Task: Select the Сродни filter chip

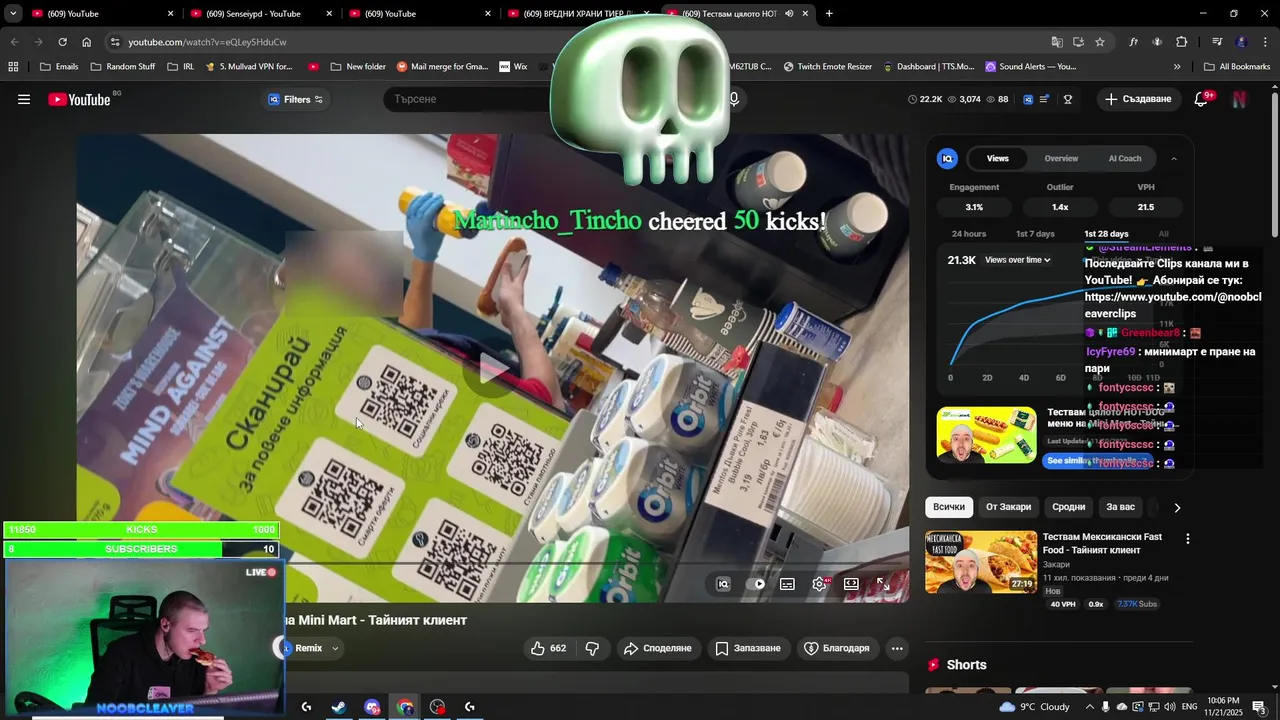Action: [1068, 507]
